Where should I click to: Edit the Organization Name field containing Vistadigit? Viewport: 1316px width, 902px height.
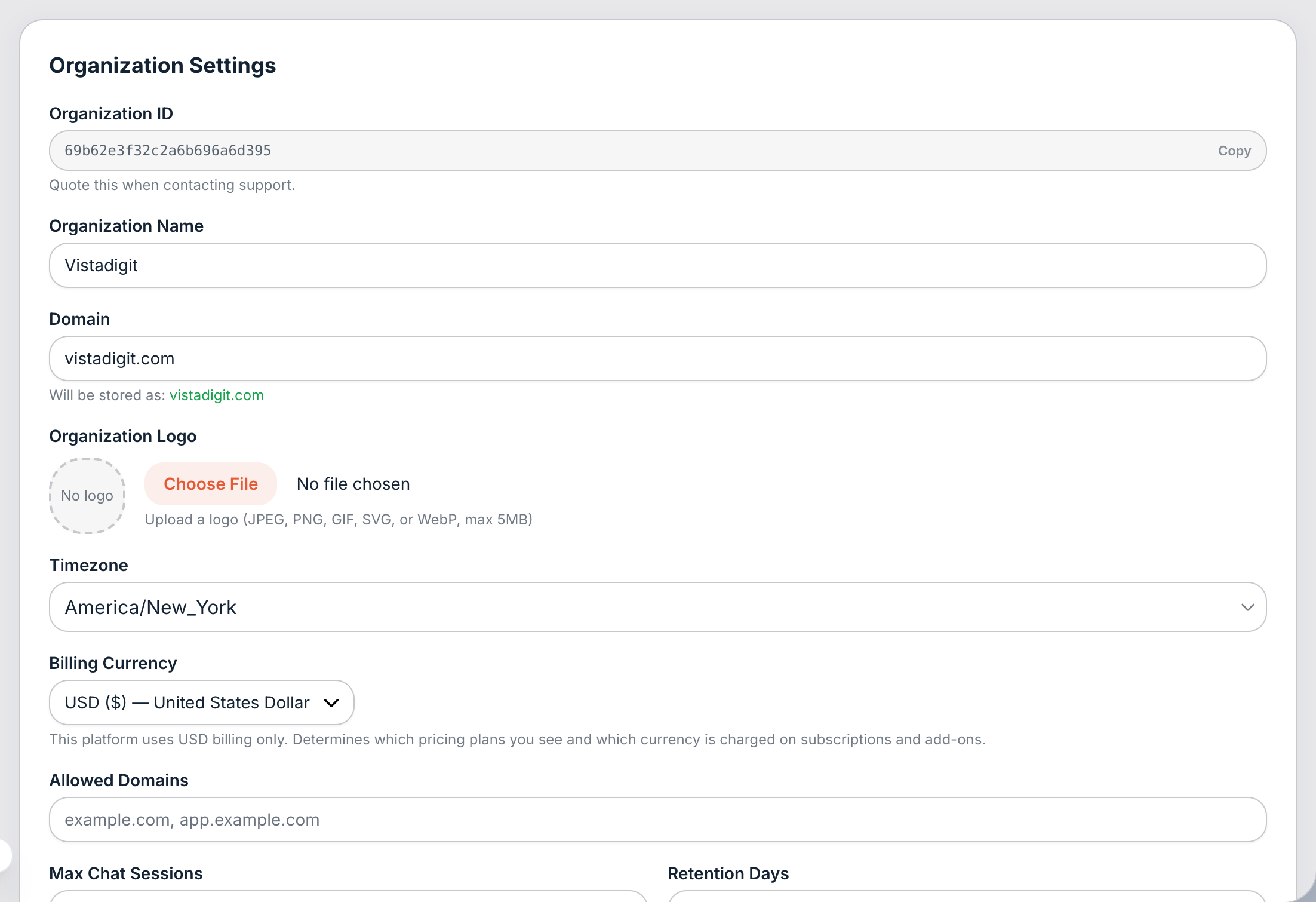[x=657, y=265]
